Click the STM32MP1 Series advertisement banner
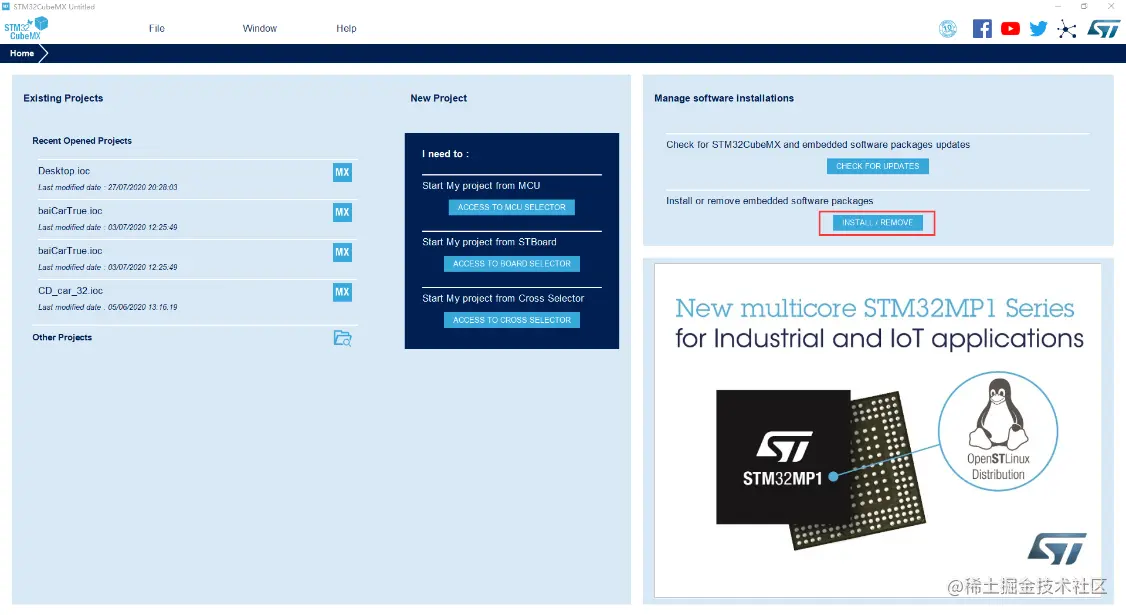The image size is (1126, 615). (878, 430)
